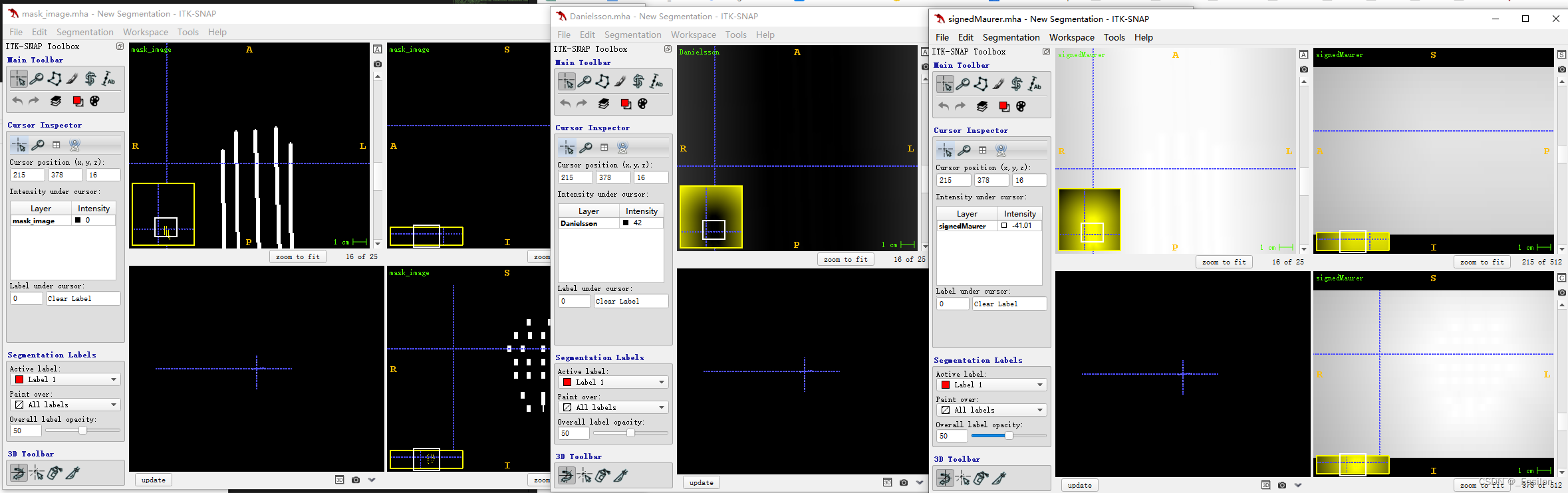This screenshot has width=1568, height=493.
Task: Toggle zoom inspector tab in mask_image window
Action: pyautogui.click(x=38, y=145)
